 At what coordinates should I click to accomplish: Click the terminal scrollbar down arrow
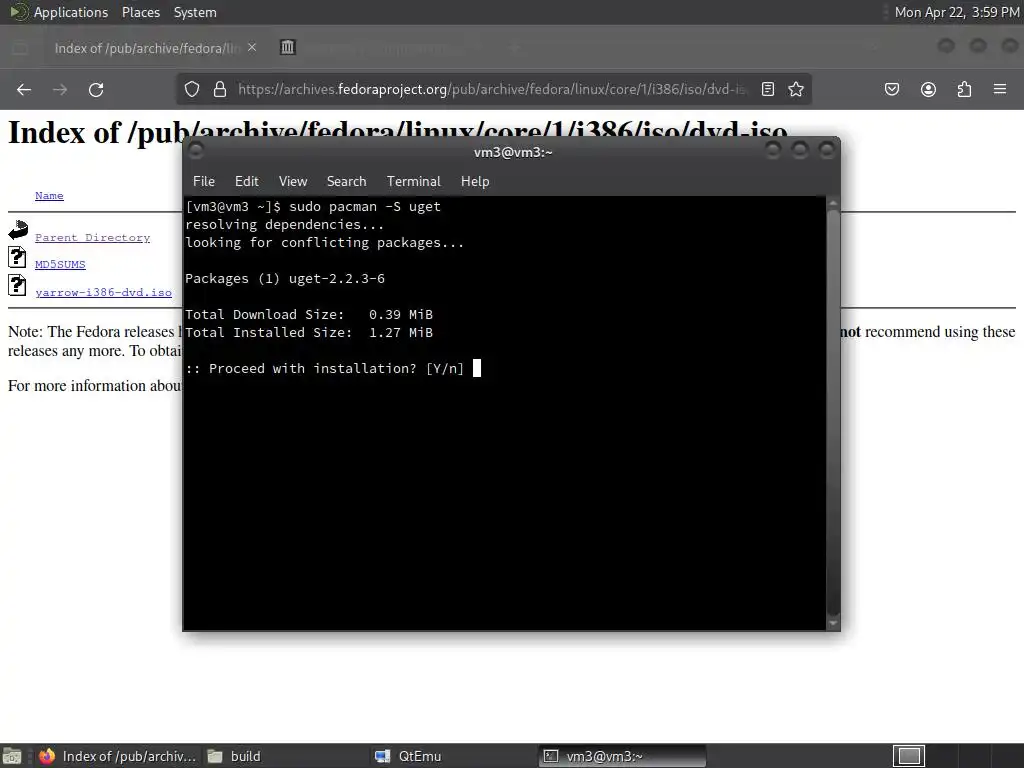coord(833,624)
